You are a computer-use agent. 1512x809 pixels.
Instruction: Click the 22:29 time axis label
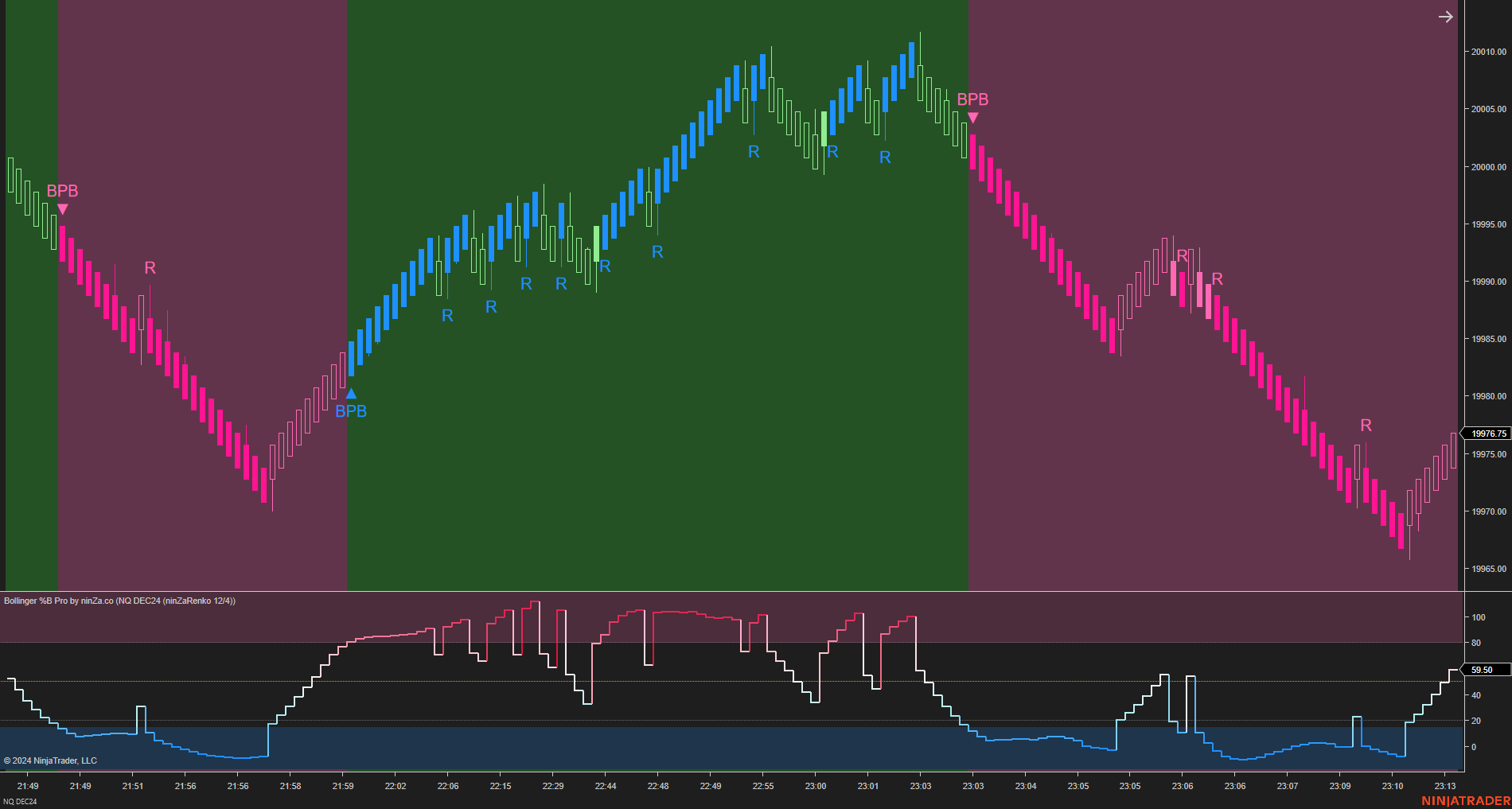(553, 786)
